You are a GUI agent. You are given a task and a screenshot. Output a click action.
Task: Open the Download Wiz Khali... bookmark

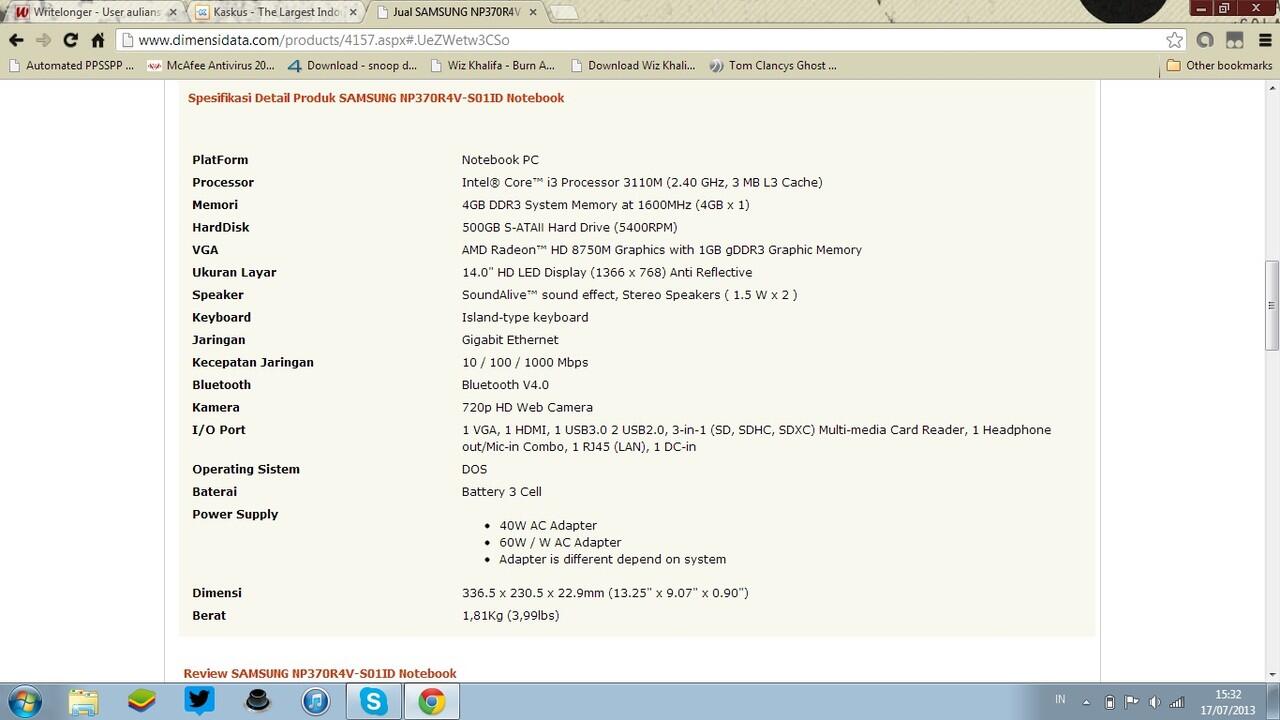coord(632,66)
